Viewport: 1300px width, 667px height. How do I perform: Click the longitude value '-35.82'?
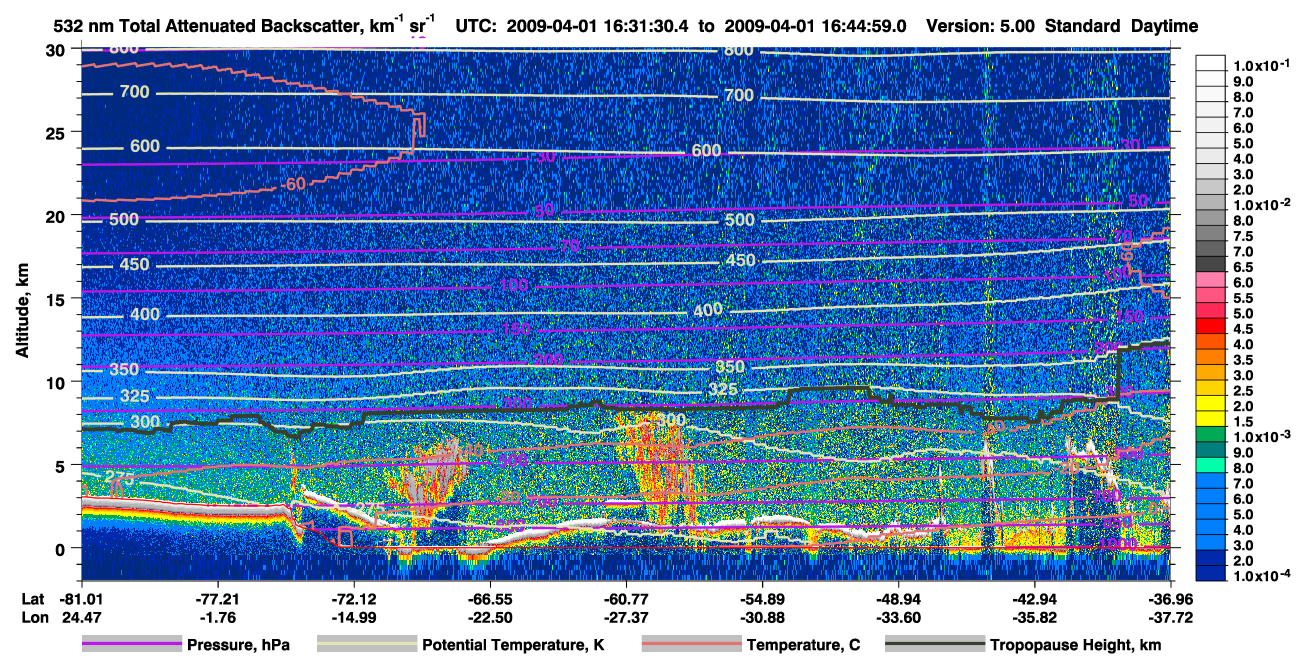1034,617
